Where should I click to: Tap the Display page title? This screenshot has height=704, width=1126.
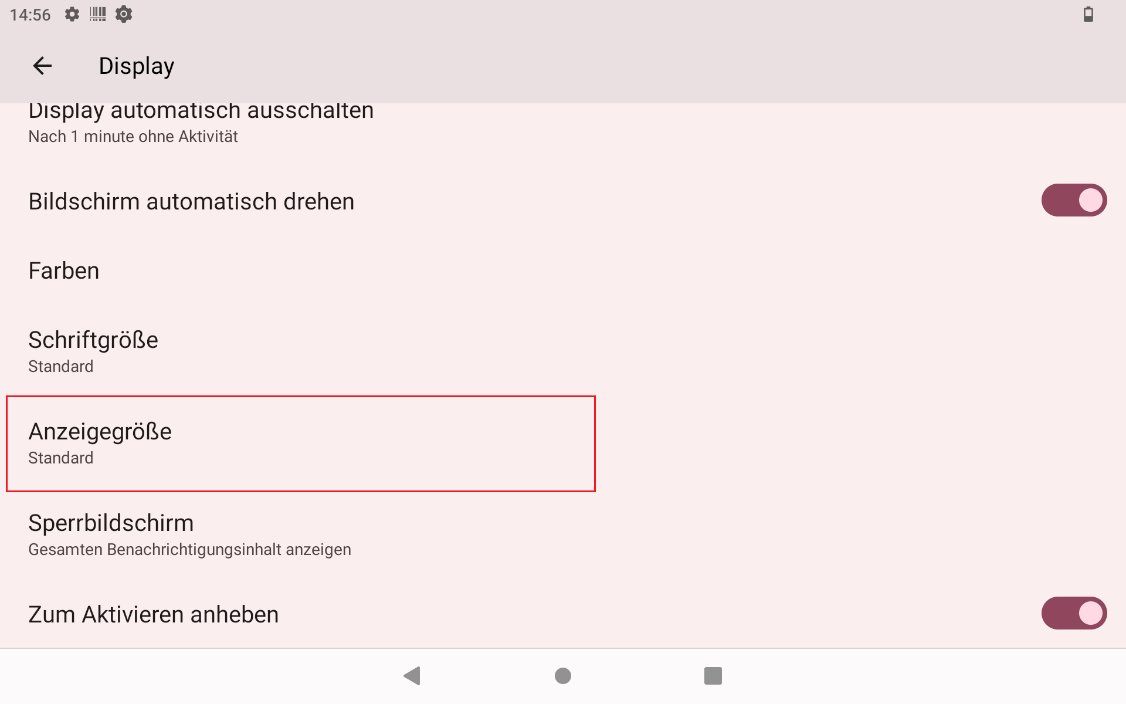[x=136, y=66]
